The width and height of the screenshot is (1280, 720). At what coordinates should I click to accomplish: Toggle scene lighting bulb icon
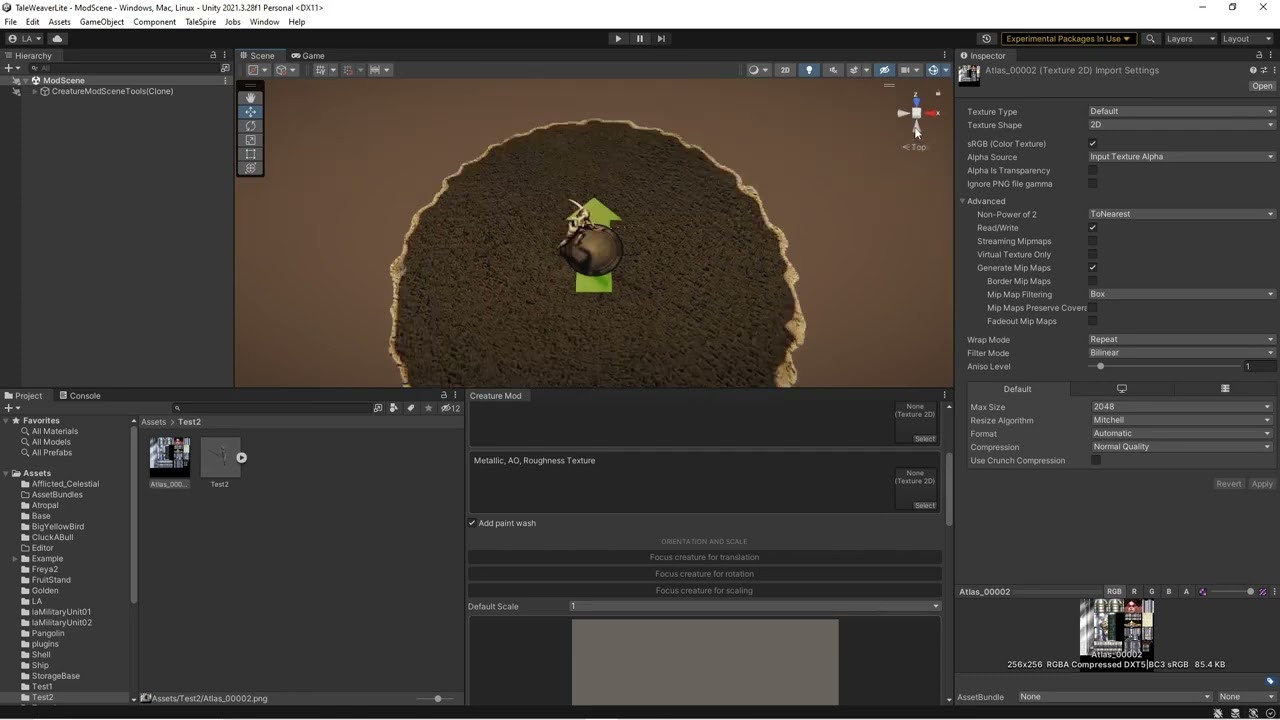pos(809,70)
